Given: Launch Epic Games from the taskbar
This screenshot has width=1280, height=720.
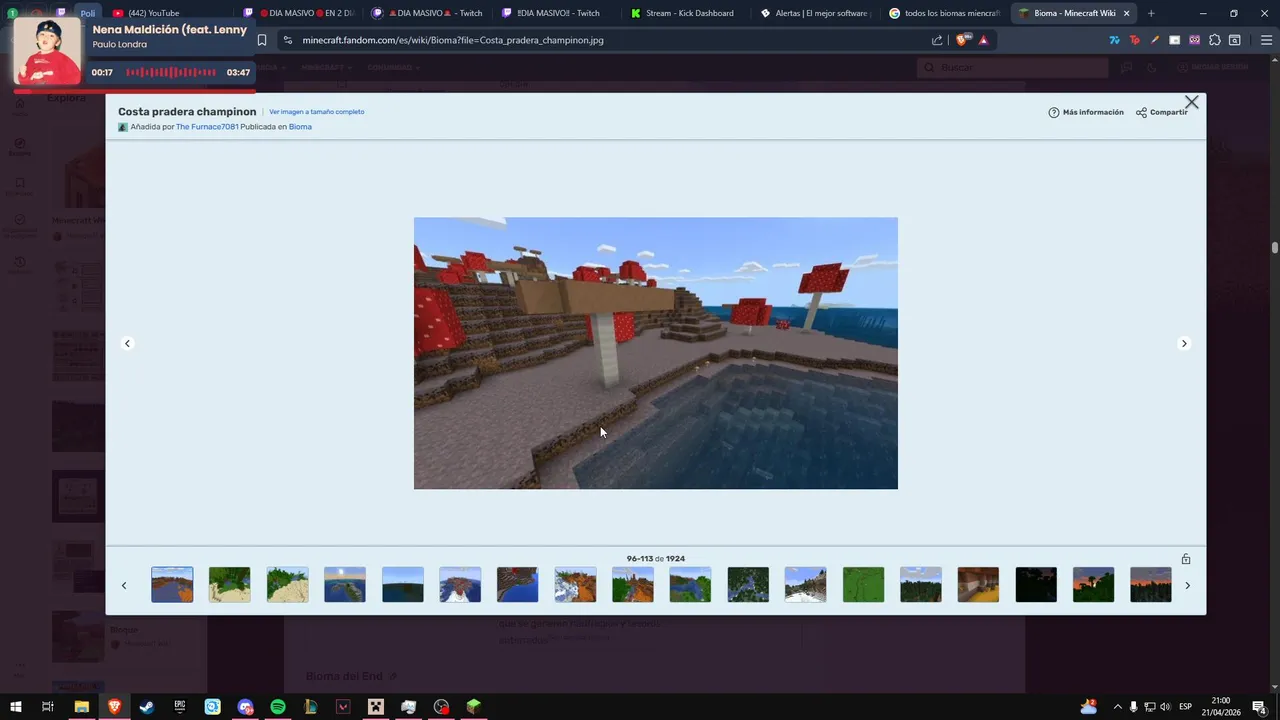Looking at the screenshot, I should [x=180, y=707].
